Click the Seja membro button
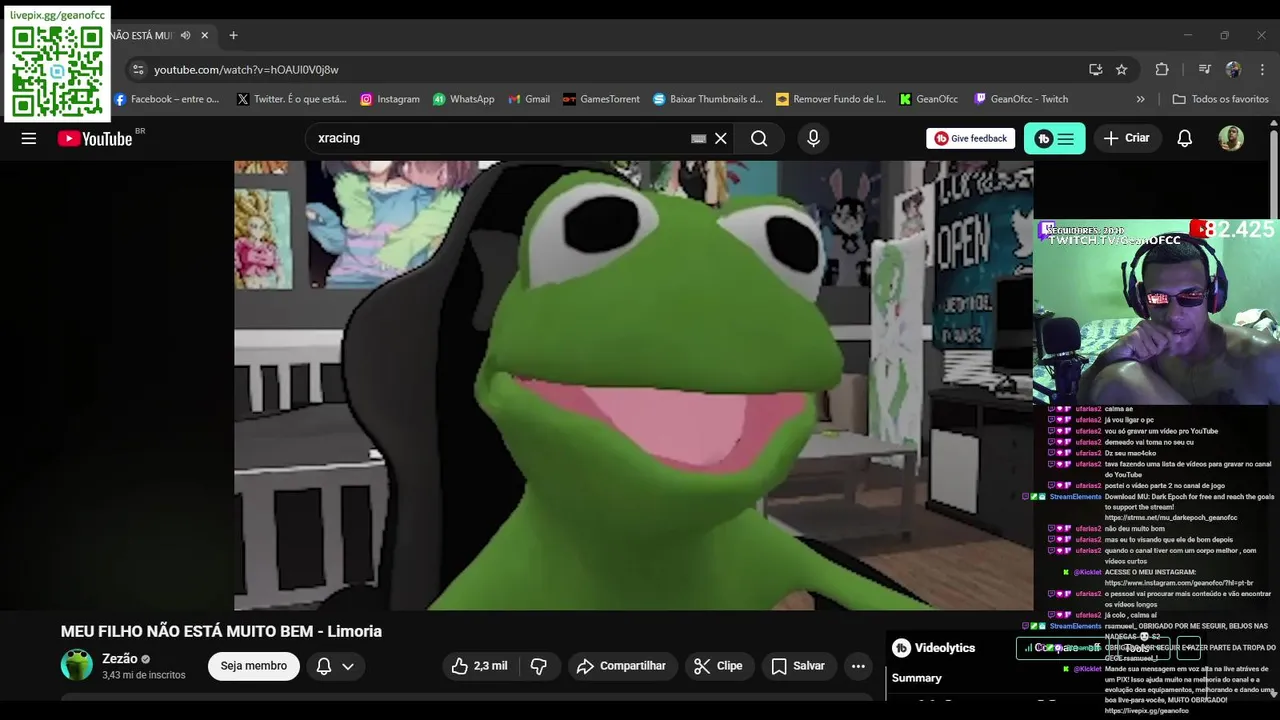 [x=254, y=666]
